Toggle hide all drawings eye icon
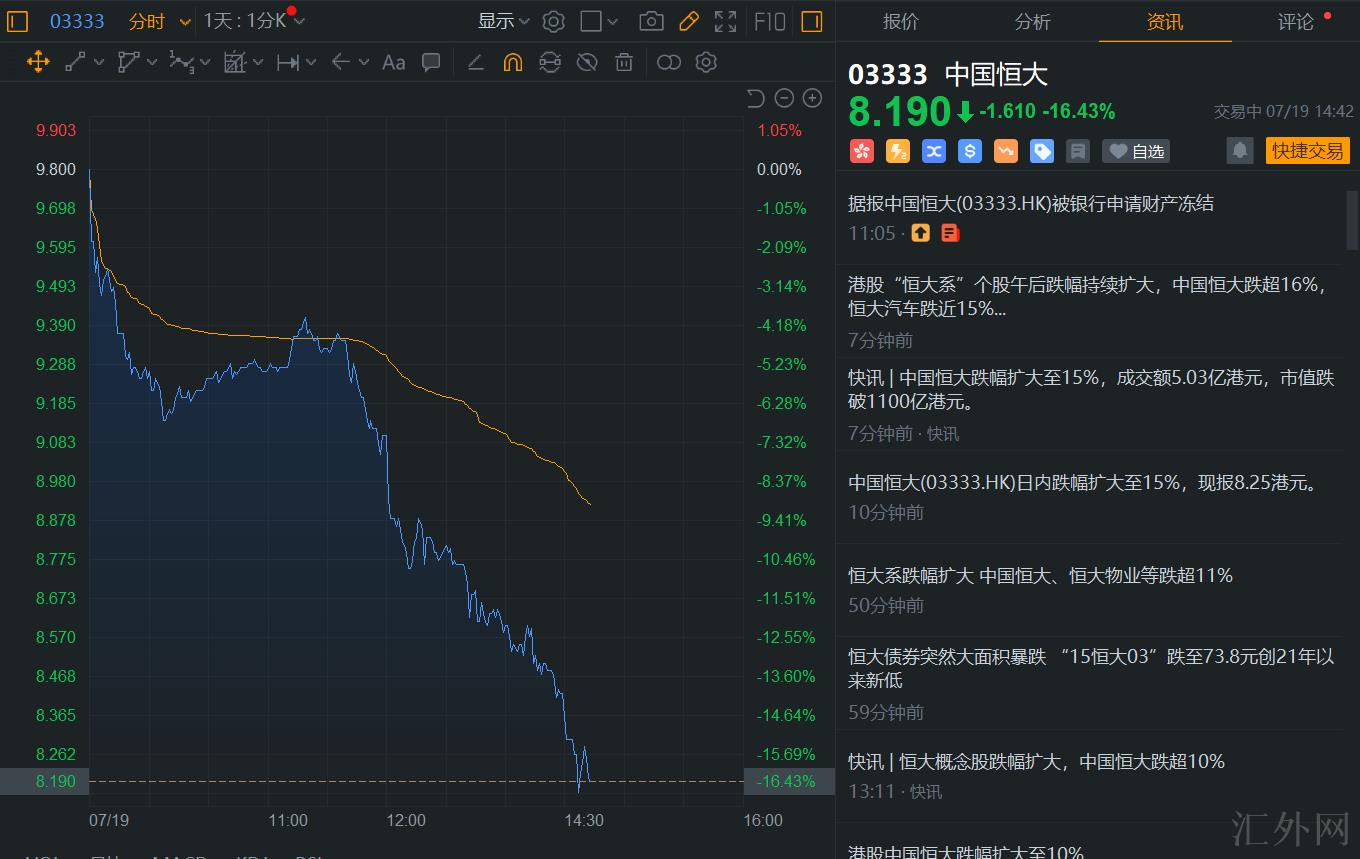This screenshot has height=859, width=1360. coord(587,62)
